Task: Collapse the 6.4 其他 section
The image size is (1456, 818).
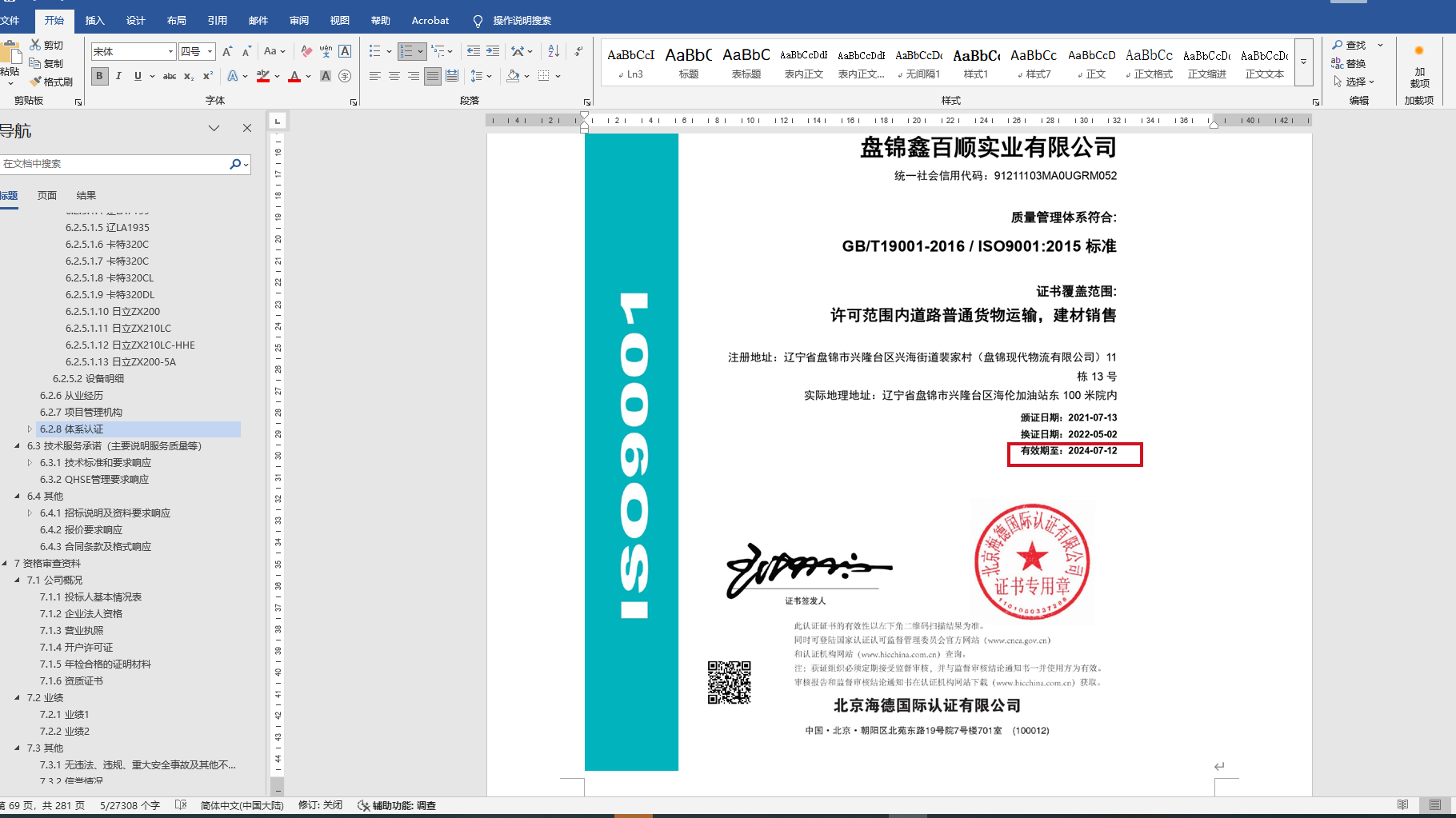Action: tap(17, 497)
